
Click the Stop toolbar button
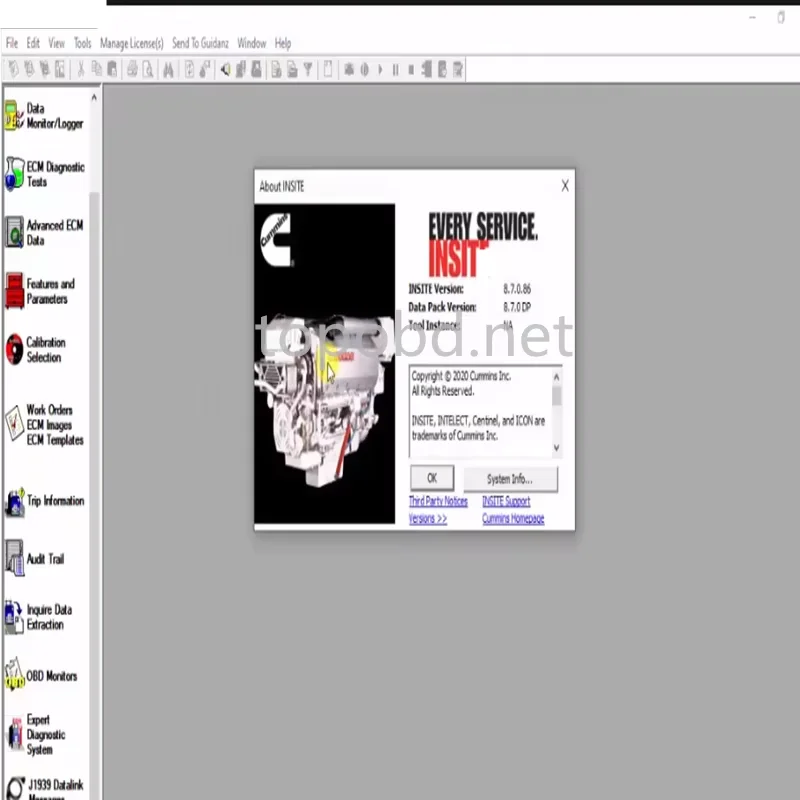[x=411, y=69]
